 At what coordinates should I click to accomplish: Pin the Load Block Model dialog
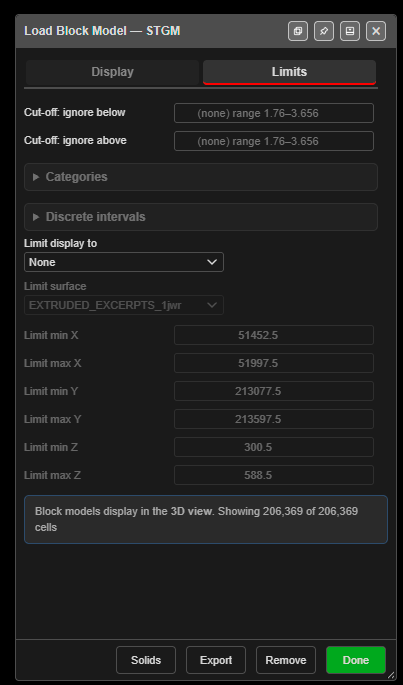tap(324, 31)
